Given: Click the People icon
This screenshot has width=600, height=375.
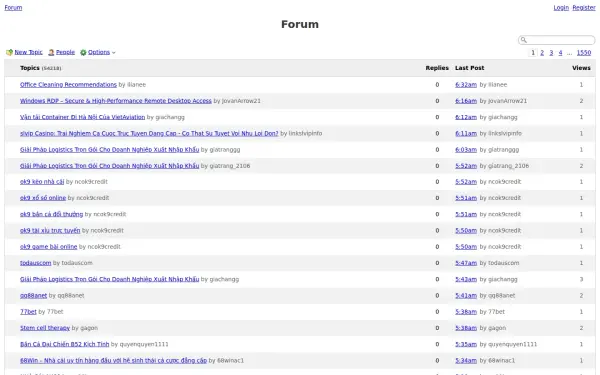Looking at the screenshot, I should 51,52.
